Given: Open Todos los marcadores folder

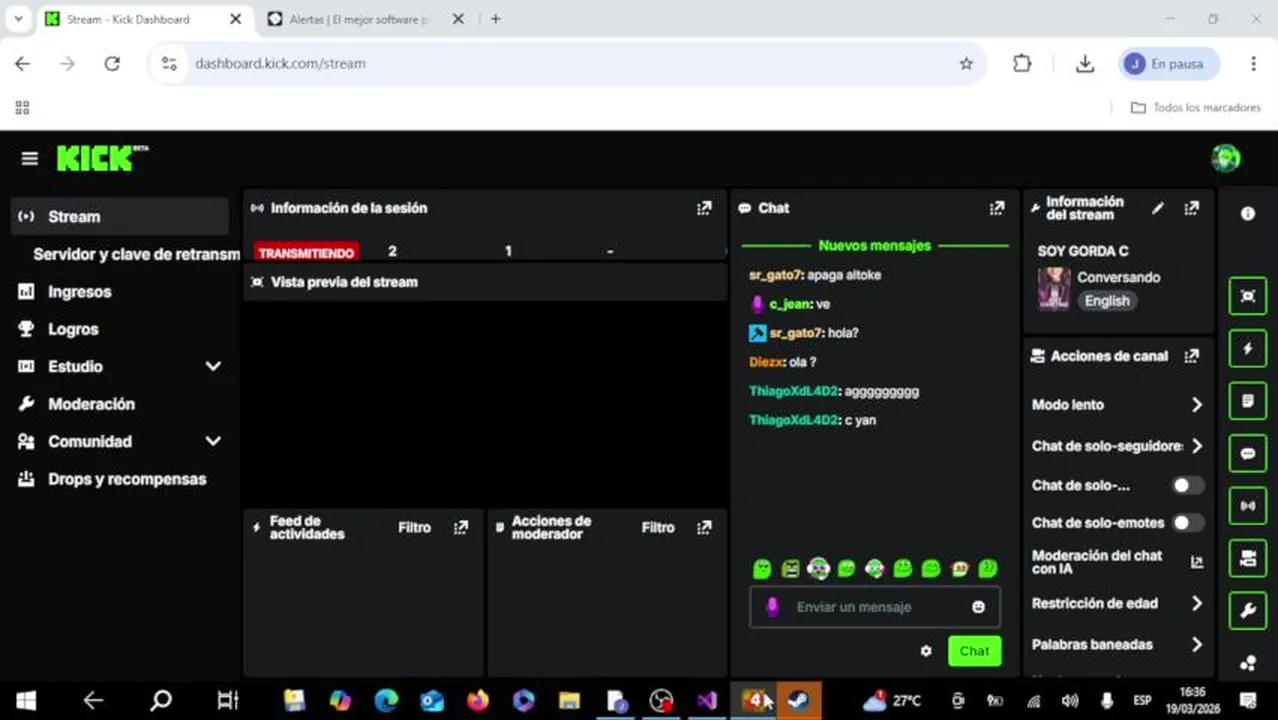Looking at the screenshot, I should pyautogui.click(x=1196, y=107).
